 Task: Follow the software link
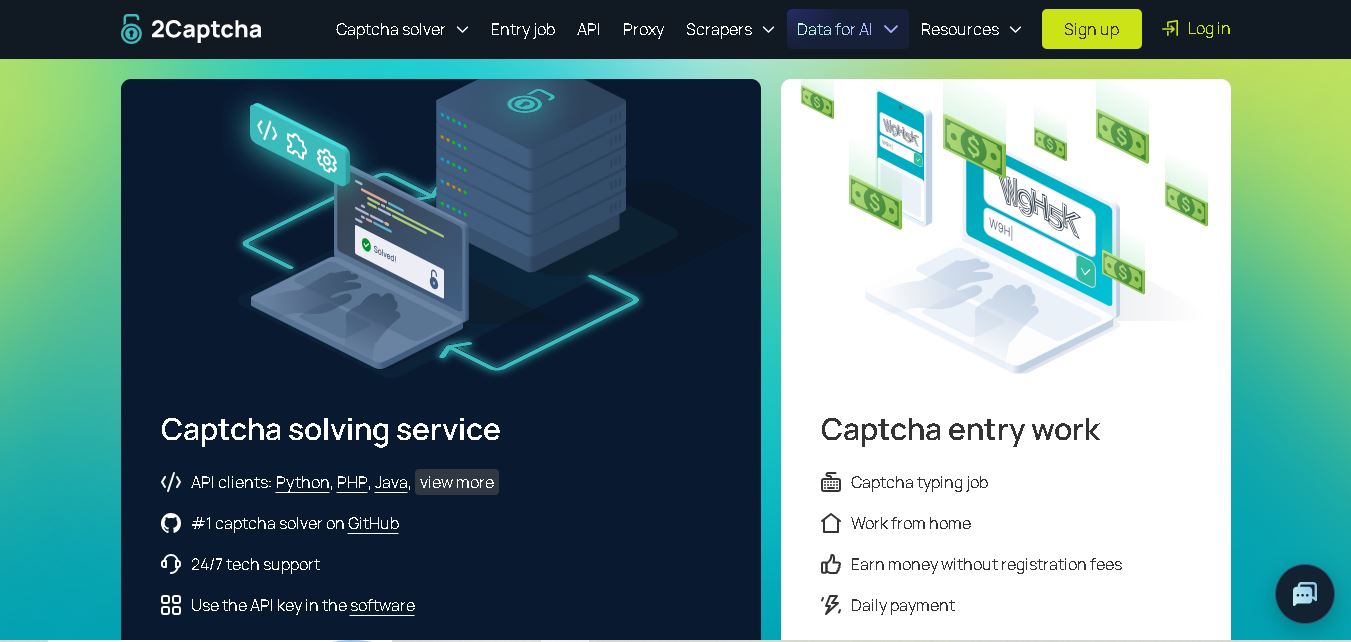[382, 605]
